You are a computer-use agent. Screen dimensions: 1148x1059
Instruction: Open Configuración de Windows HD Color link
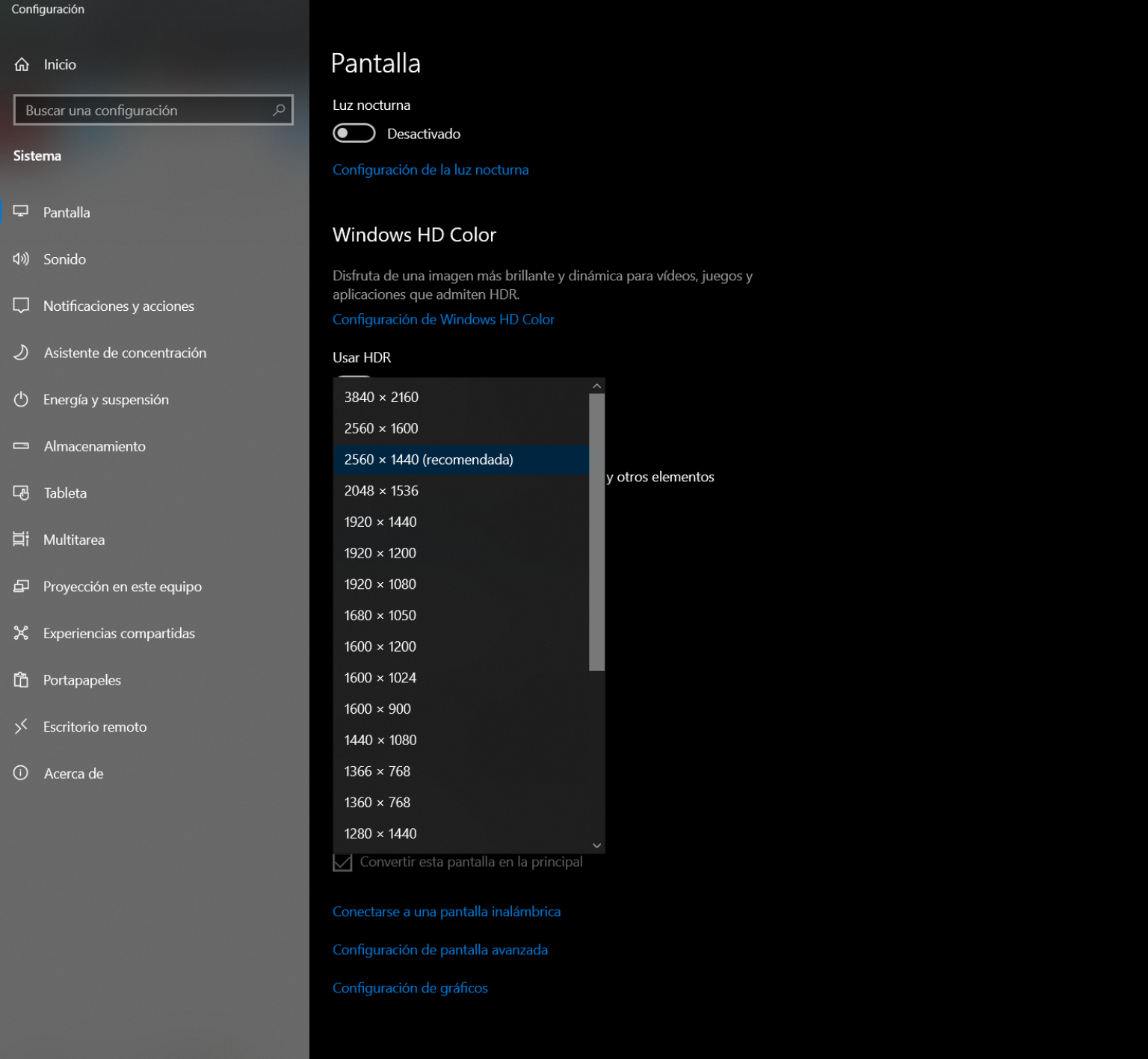443,319
